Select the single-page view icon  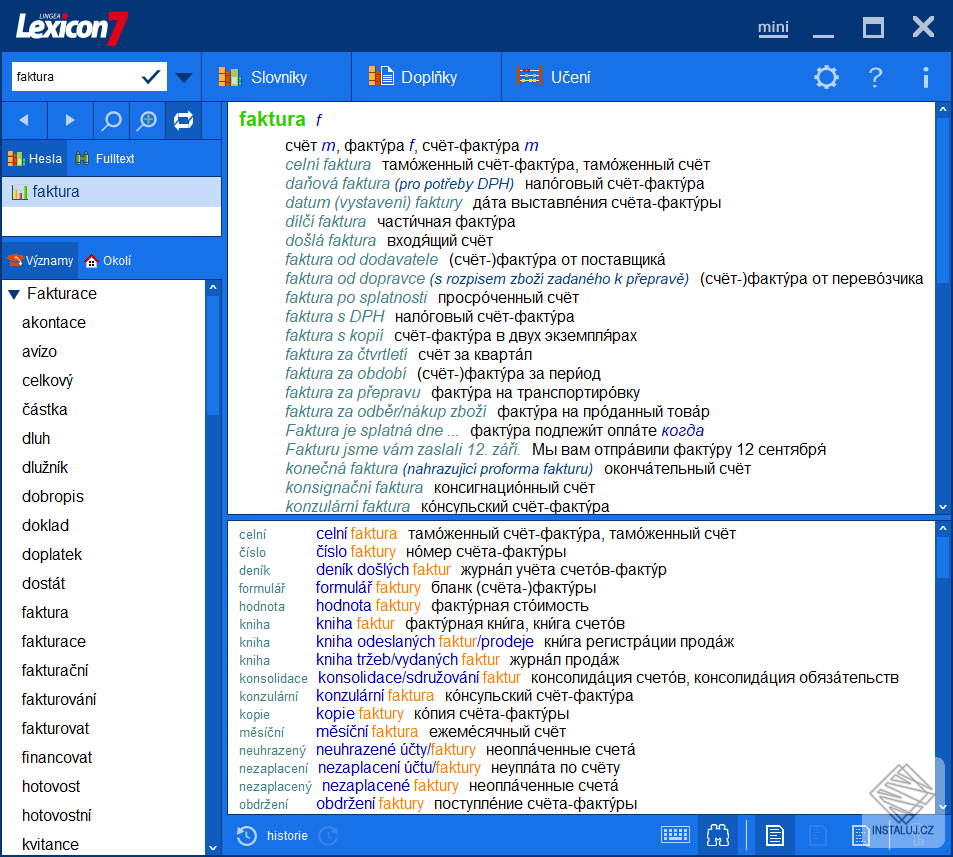775,835
